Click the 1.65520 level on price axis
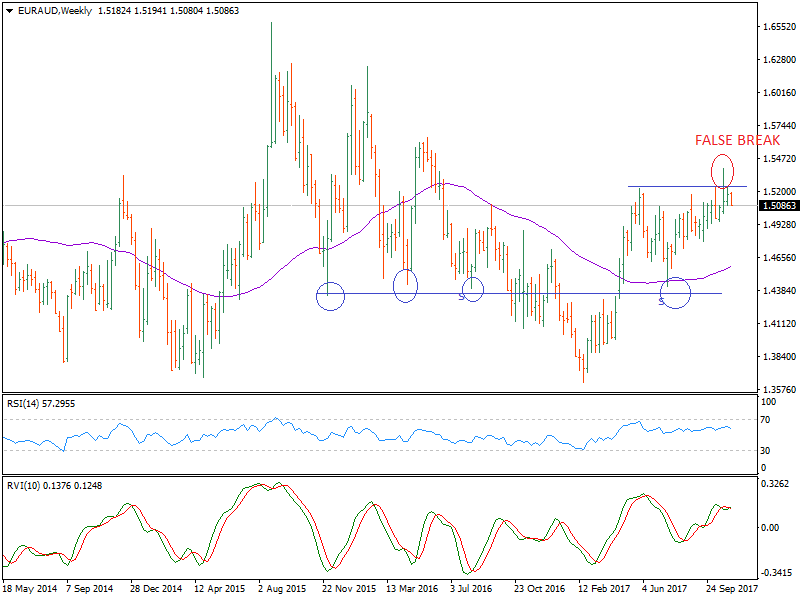800x600 pixels. click(777, 27)
